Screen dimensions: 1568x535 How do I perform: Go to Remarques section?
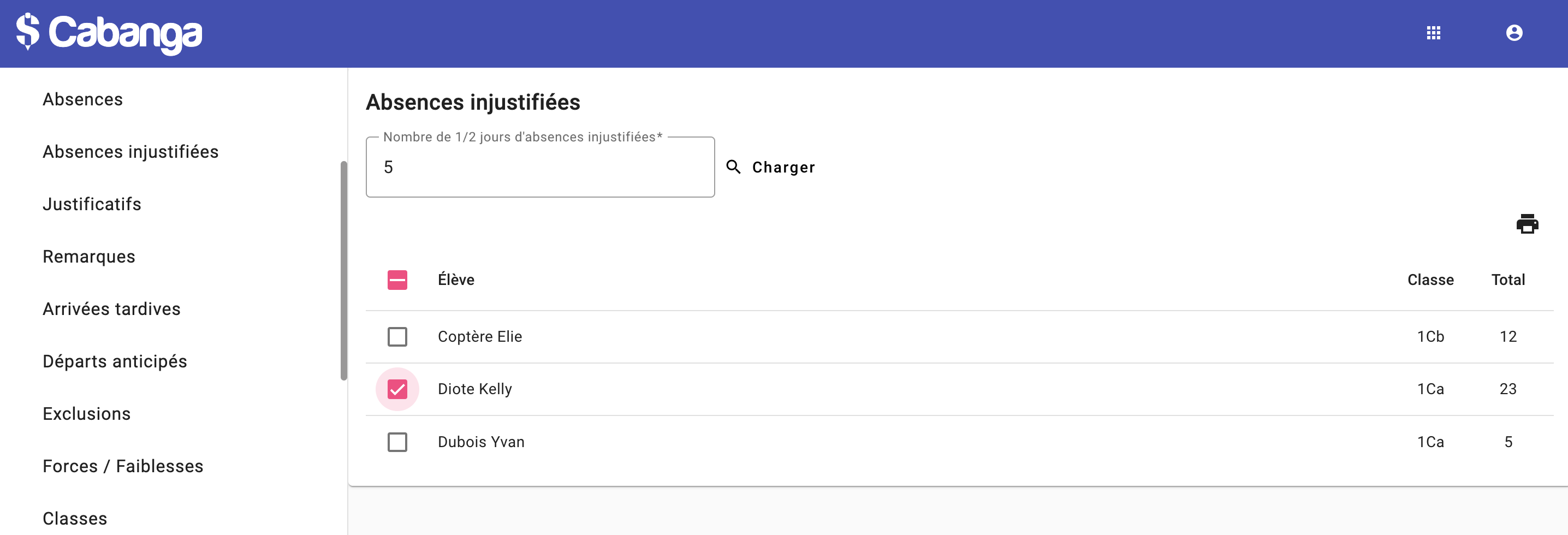[x=89, y=257]
